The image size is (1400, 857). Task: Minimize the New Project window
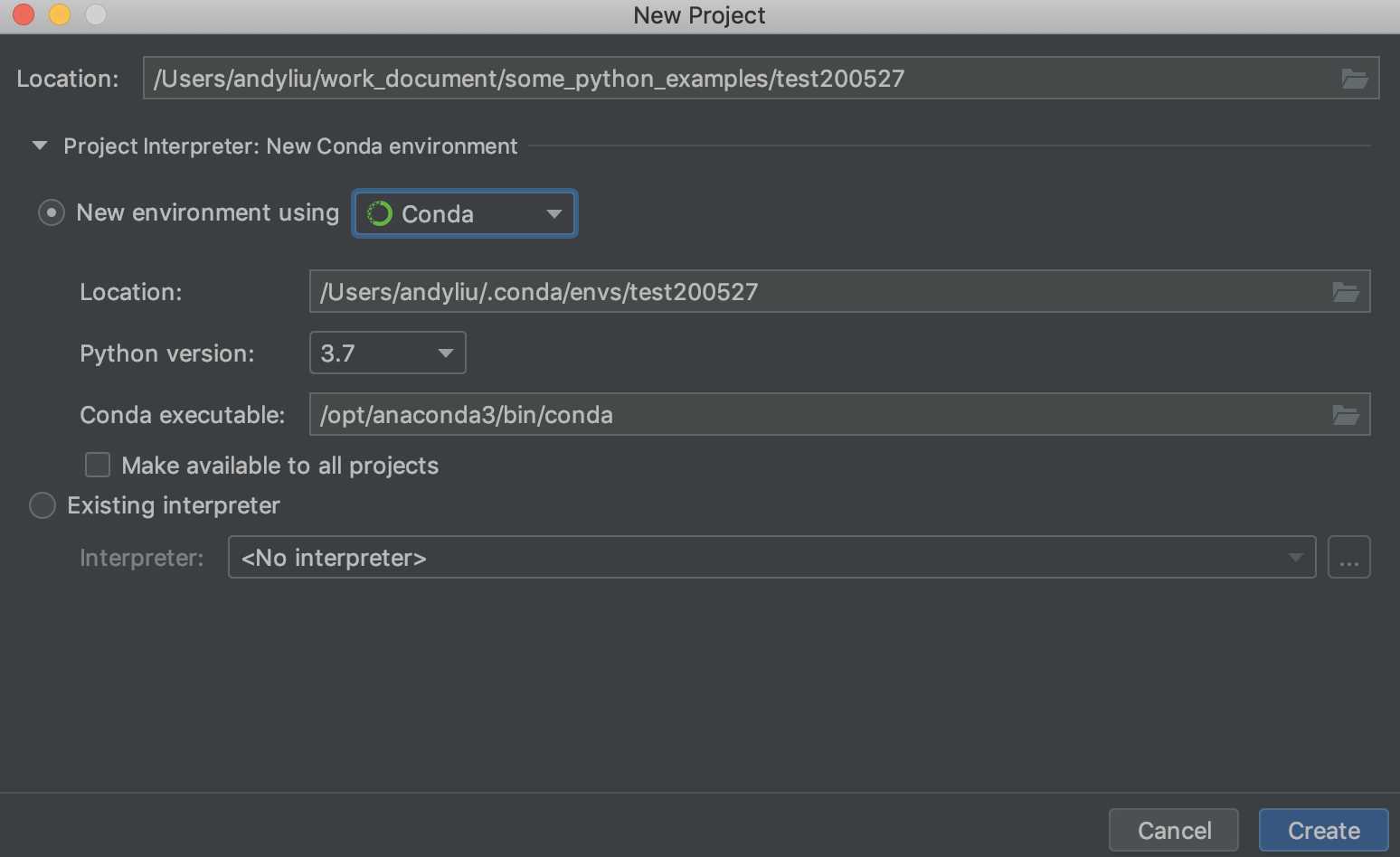coord(60,14)
